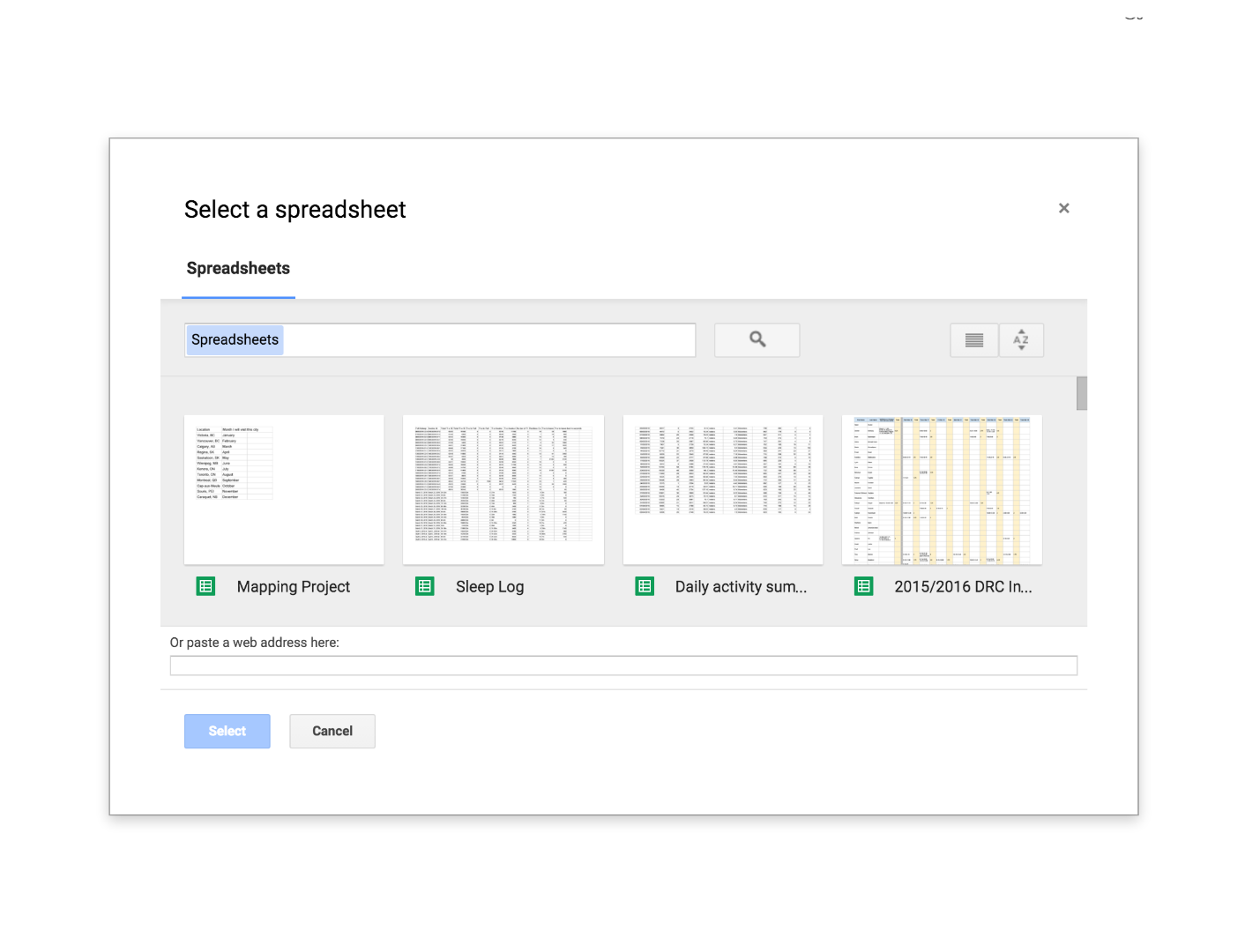Screen dimensions: 1245x952
Task: Switch to list view using the view icon
Action: tap(973, 339)
